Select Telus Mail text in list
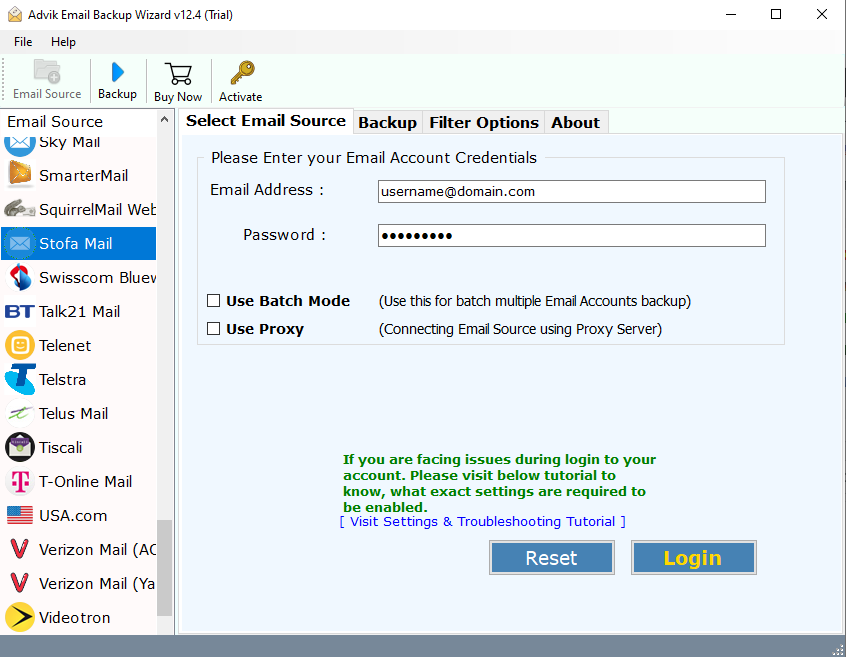This screenshot has height=657, width=846. tap(73, 413)
